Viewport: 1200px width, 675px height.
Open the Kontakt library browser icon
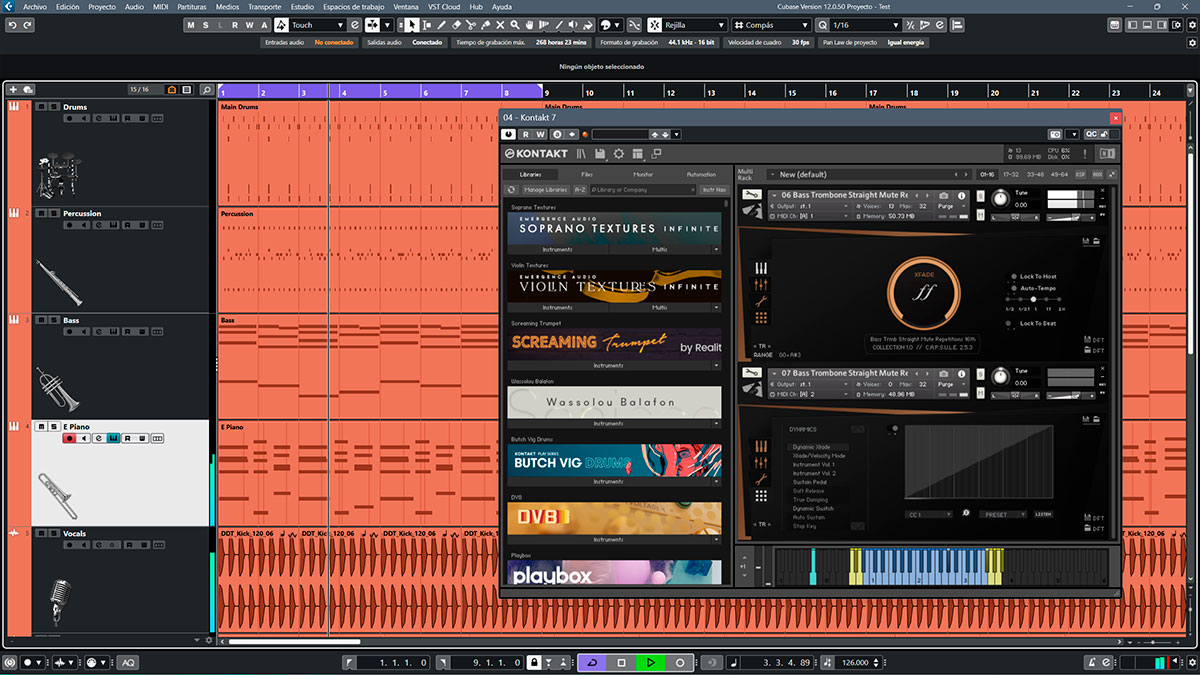point(580,154)
